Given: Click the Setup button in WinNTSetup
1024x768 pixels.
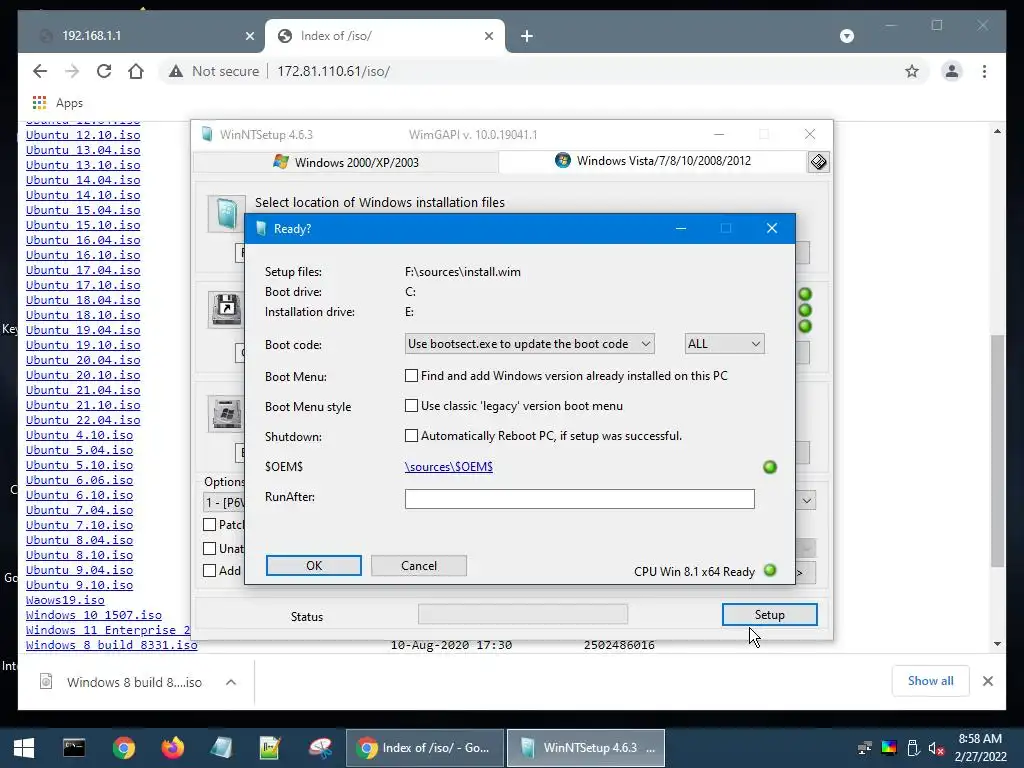Looking at the screenshot, I should tap(769, 615).
